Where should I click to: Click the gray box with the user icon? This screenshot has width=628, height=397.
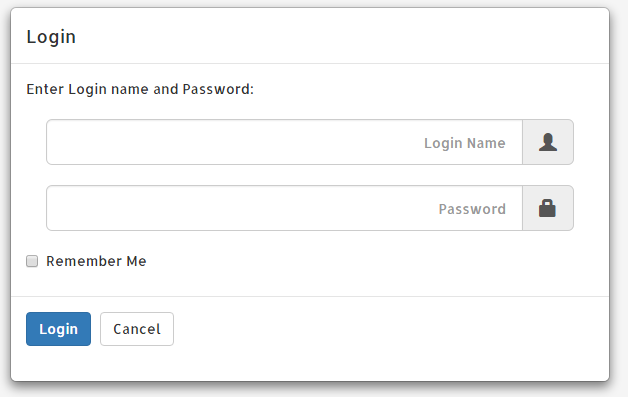[548, 142]
